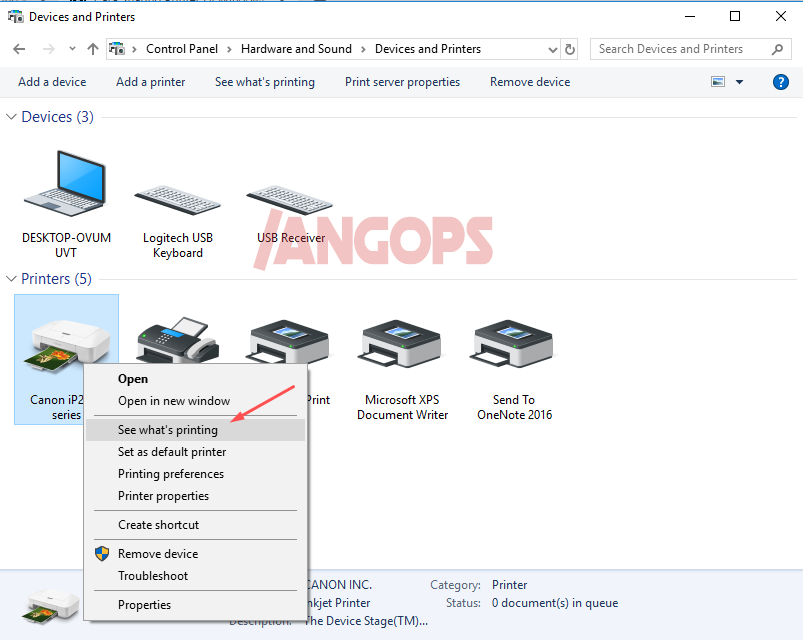Open Printer properties from context menu

click(196, 496)
